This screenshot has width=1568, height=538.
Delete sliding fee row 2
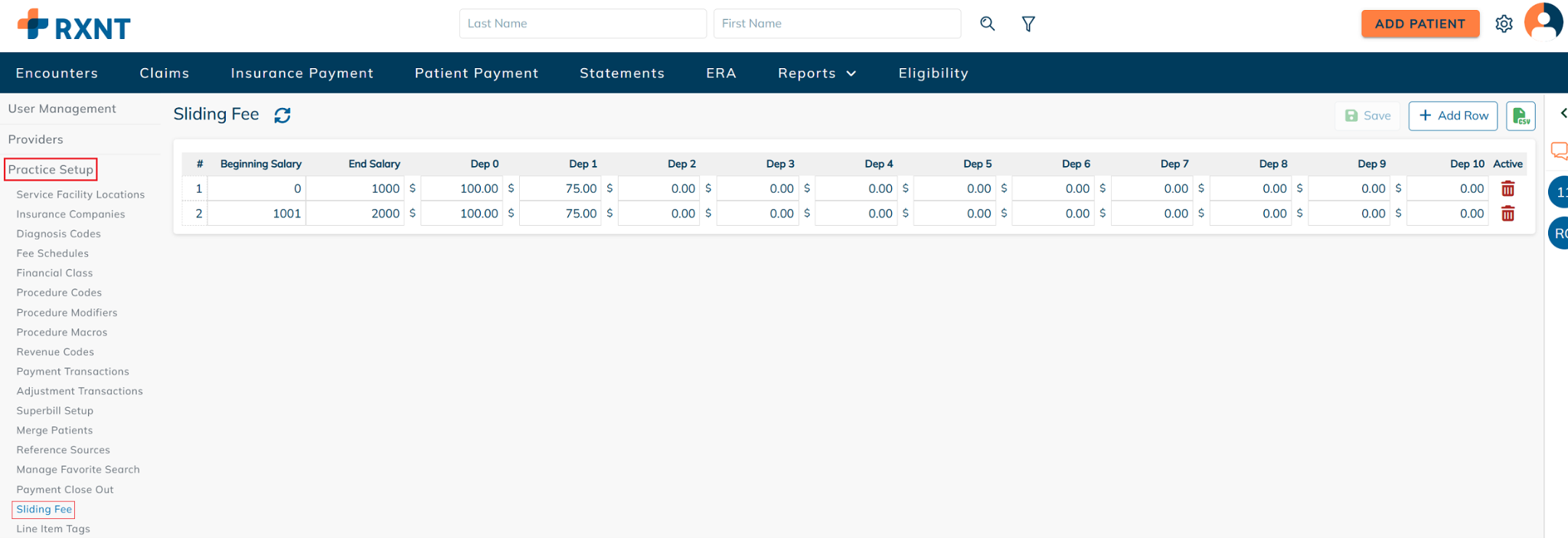coord(1508,214)
